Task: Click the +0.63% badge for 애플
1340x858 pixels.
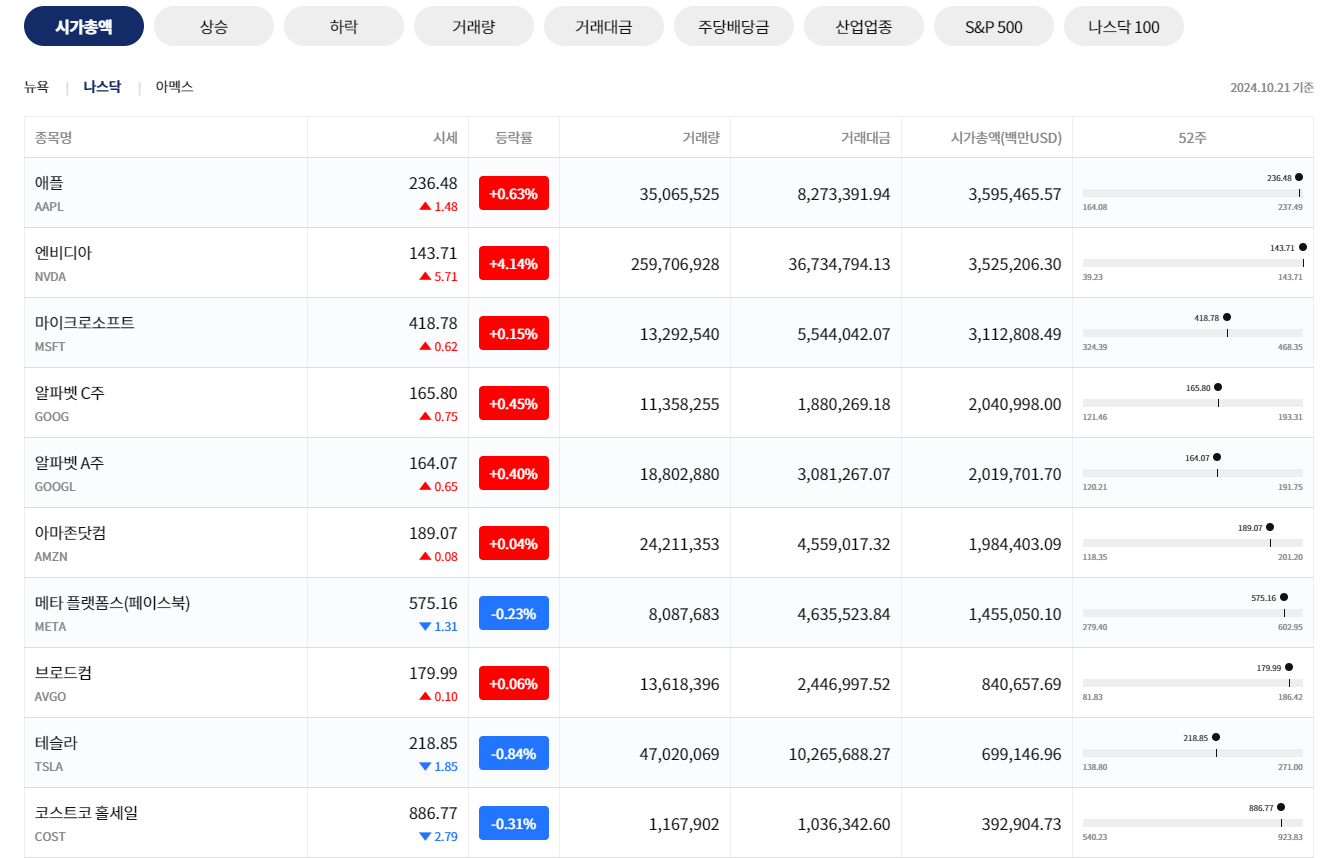Action: coord(514,193)
